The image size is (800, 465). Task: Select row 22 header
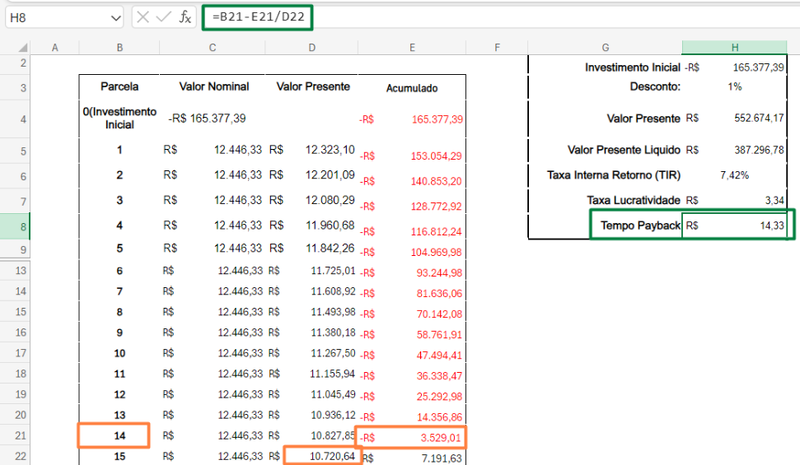(15, 456)
